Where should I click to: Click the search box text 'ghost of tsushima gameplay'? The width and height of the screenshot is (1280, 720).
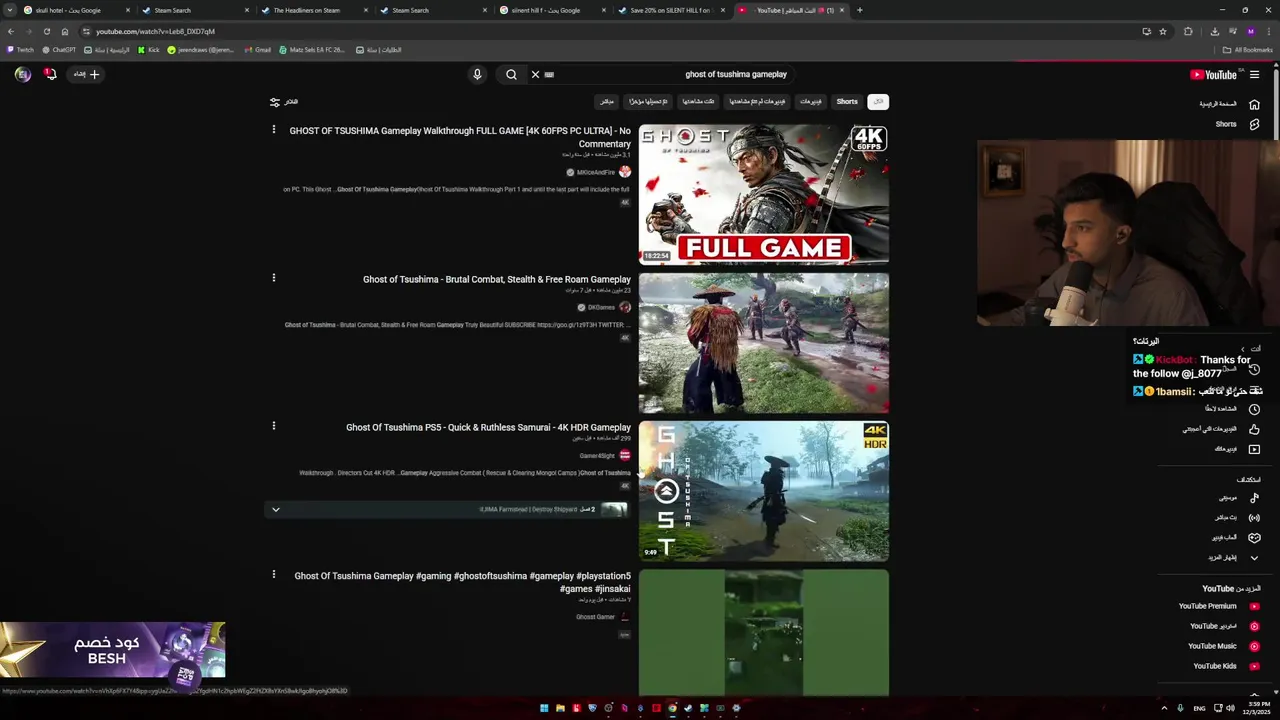pos(736,74)
